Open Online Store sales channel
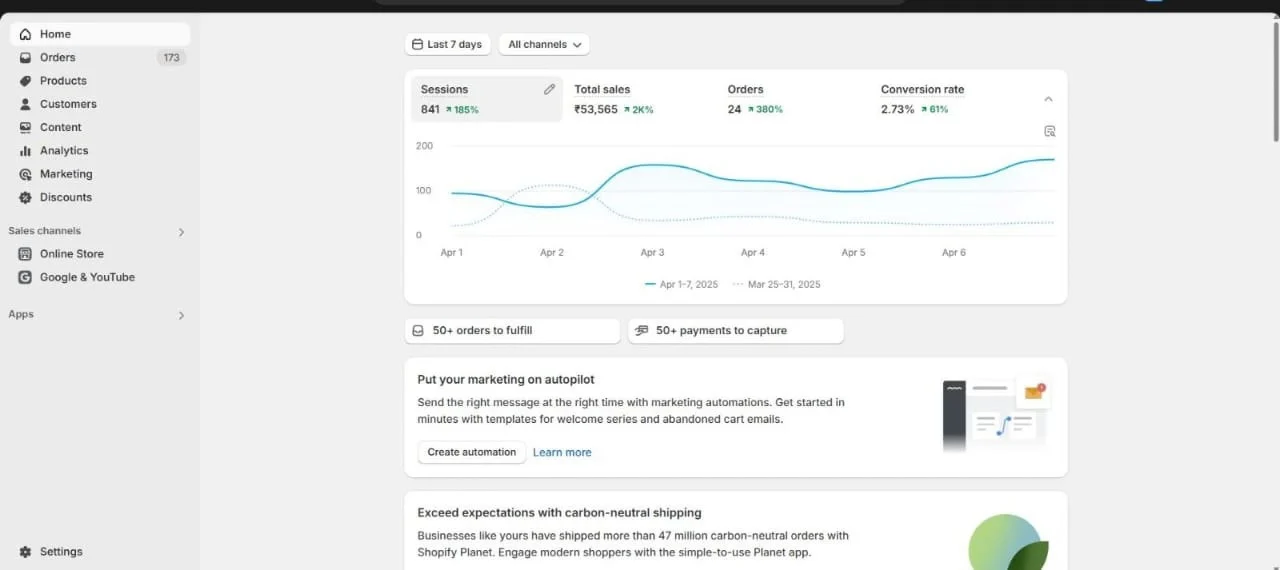 (100, 254)
